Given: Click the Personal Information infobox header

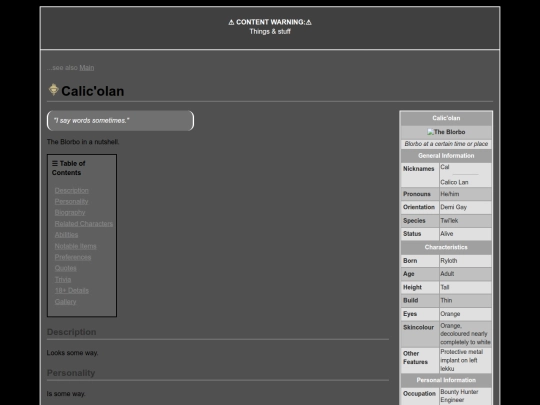Looking at the screenshot, I should (446, 380).
